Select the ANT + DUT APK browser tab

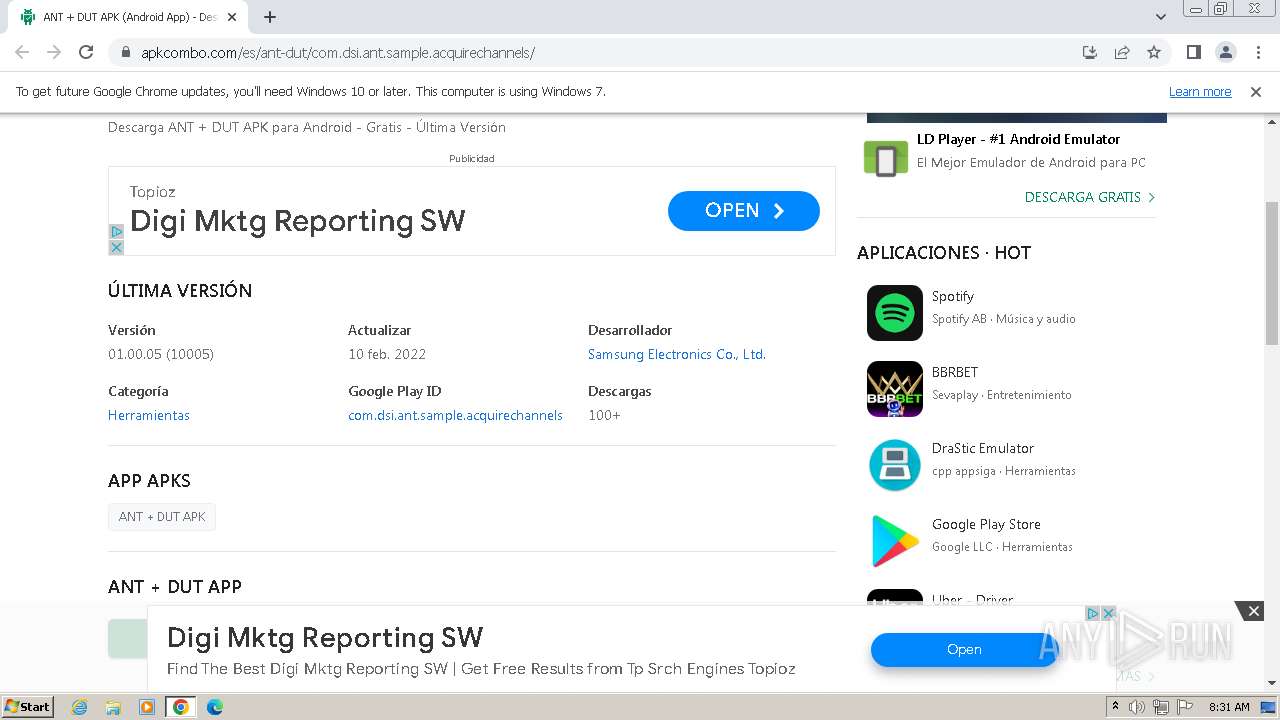(x=128, y=17)
